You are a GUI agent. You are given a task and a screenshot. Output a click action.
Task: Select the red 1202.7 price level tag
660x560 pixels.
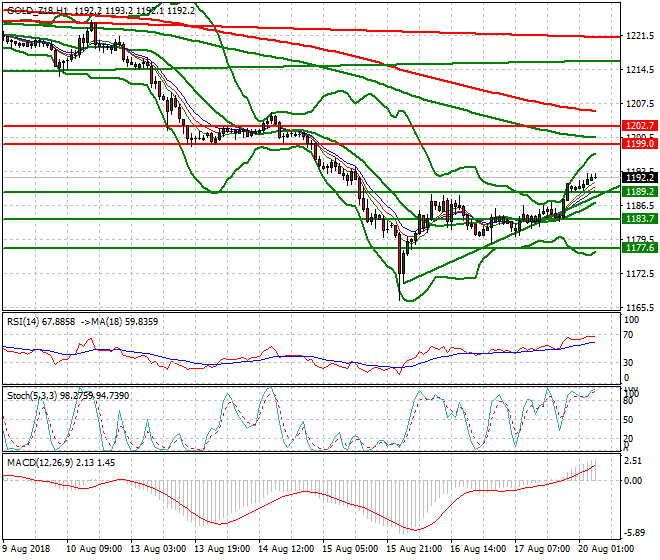point(638,126)
